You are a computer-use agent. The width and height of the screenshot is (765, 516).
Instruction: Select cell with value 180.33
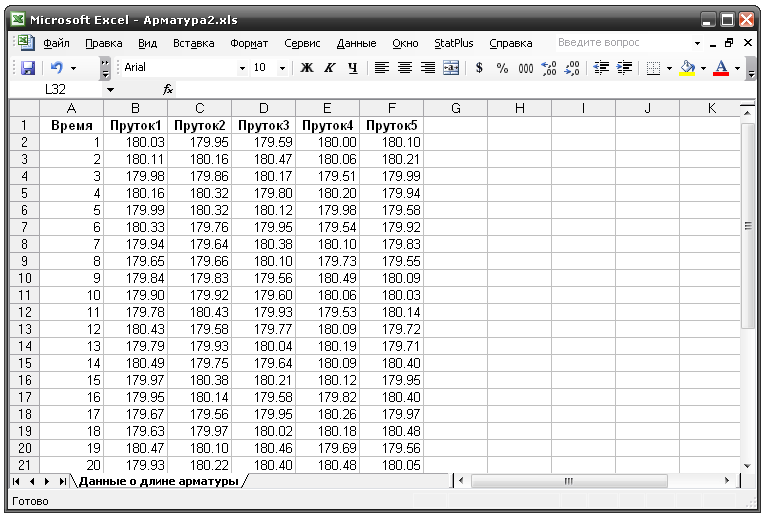point(135,227)
